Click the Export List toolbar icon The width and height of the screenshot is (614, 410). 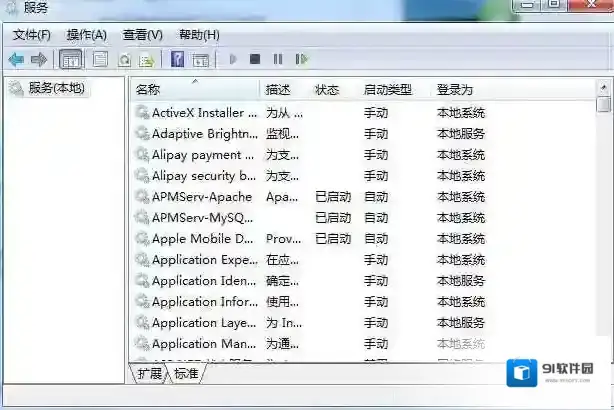pyautogui.click(x=146, y=60)
